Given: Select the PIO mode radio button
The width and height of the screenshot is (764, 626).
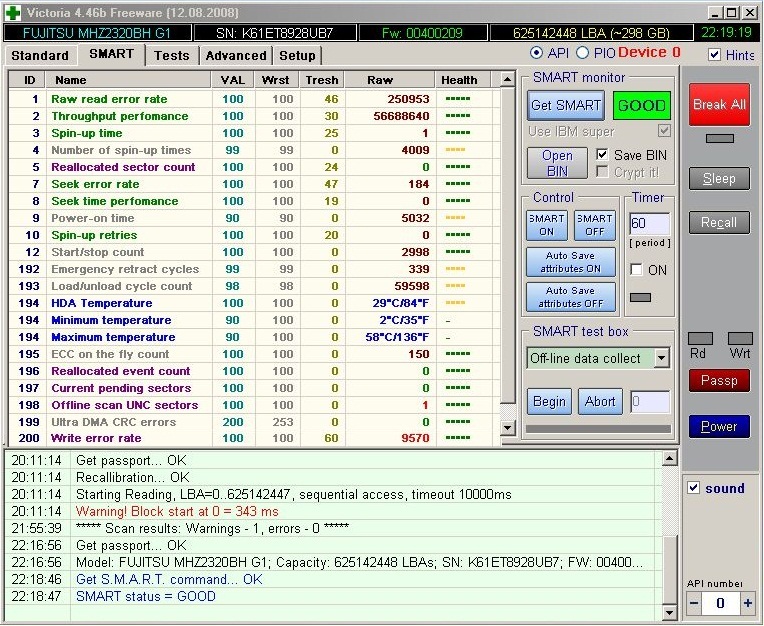Looking at the screenshot, I should 583,53.
